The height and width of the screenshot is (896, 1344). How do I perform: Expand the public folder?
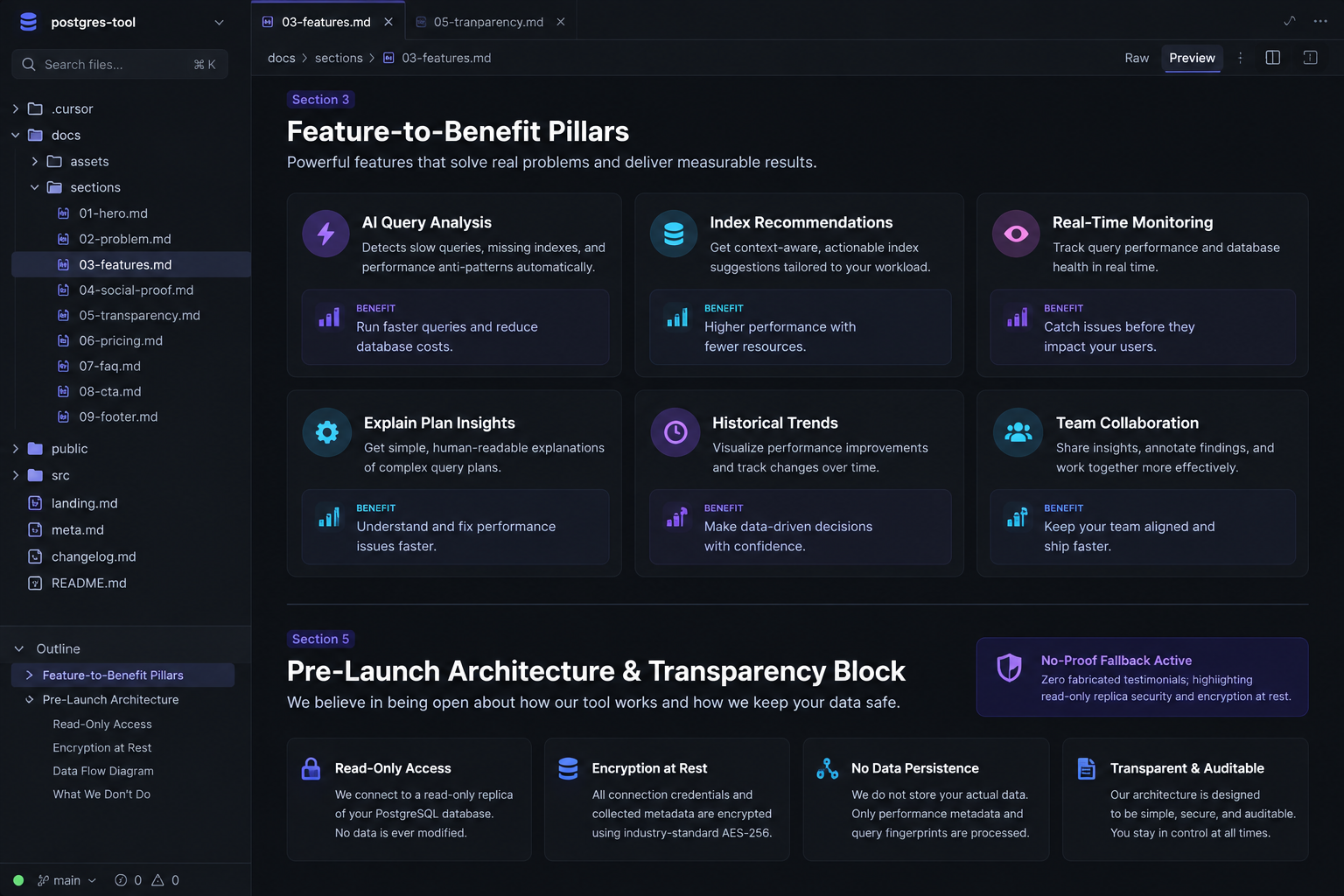(x=16, y=448)
